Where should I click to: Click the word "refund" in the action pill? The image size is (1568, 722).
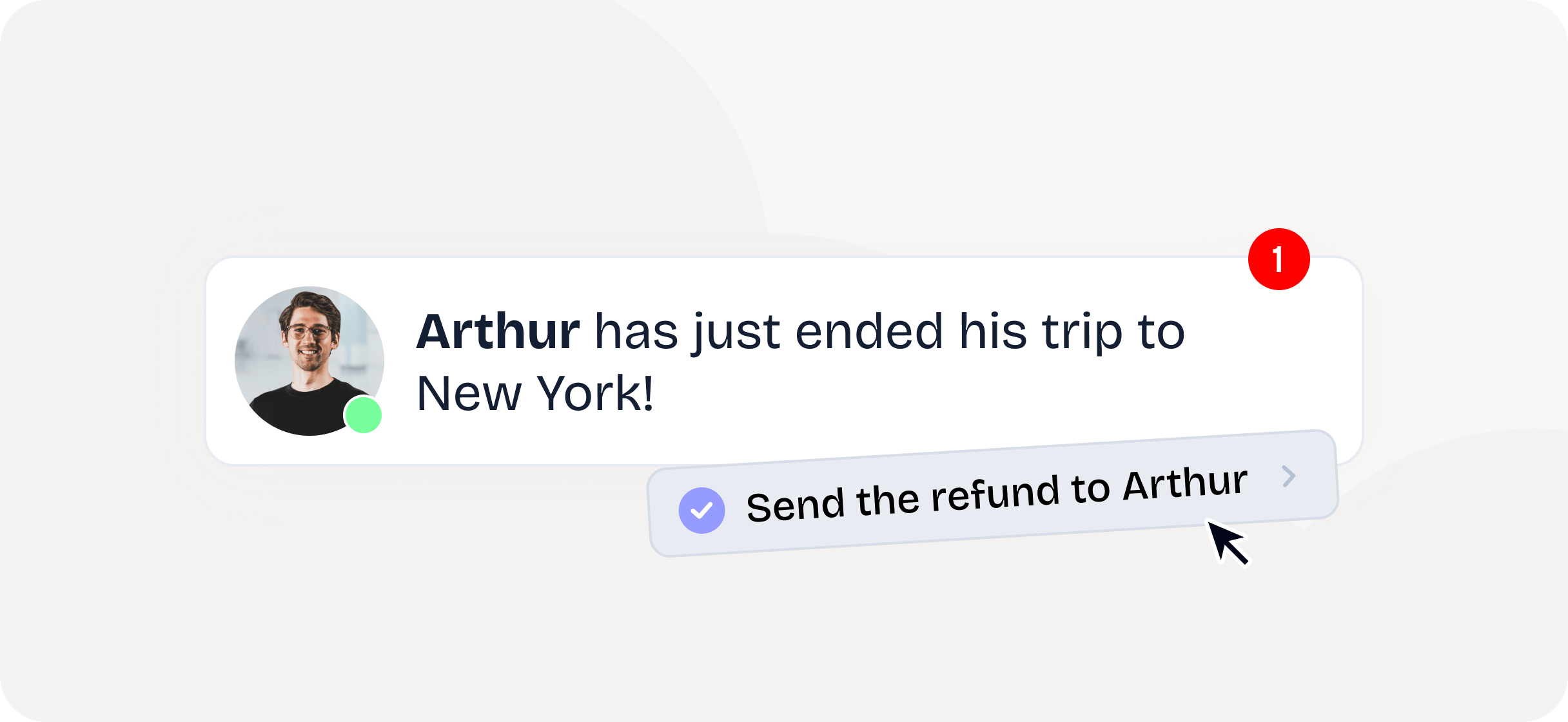point(994,494)
